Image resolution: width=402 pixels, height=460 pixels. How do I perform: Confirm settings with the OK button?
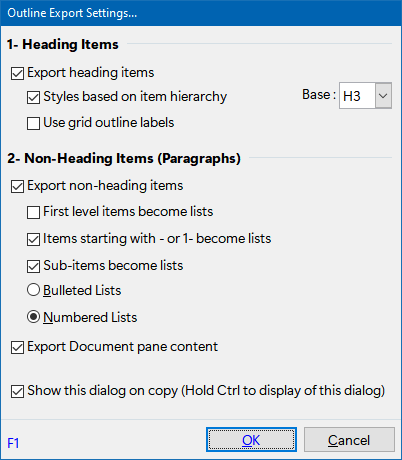tap(251, 440)
